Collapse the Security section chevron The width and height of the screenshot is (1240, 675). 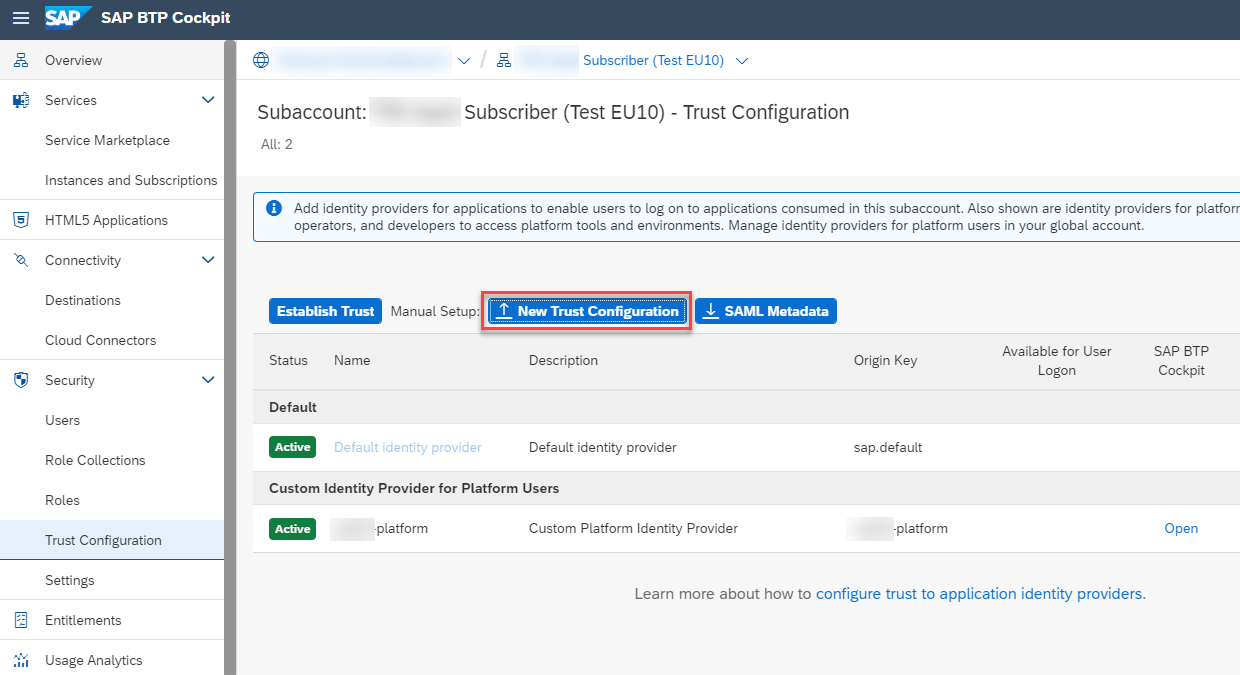(x=208, y=380)
